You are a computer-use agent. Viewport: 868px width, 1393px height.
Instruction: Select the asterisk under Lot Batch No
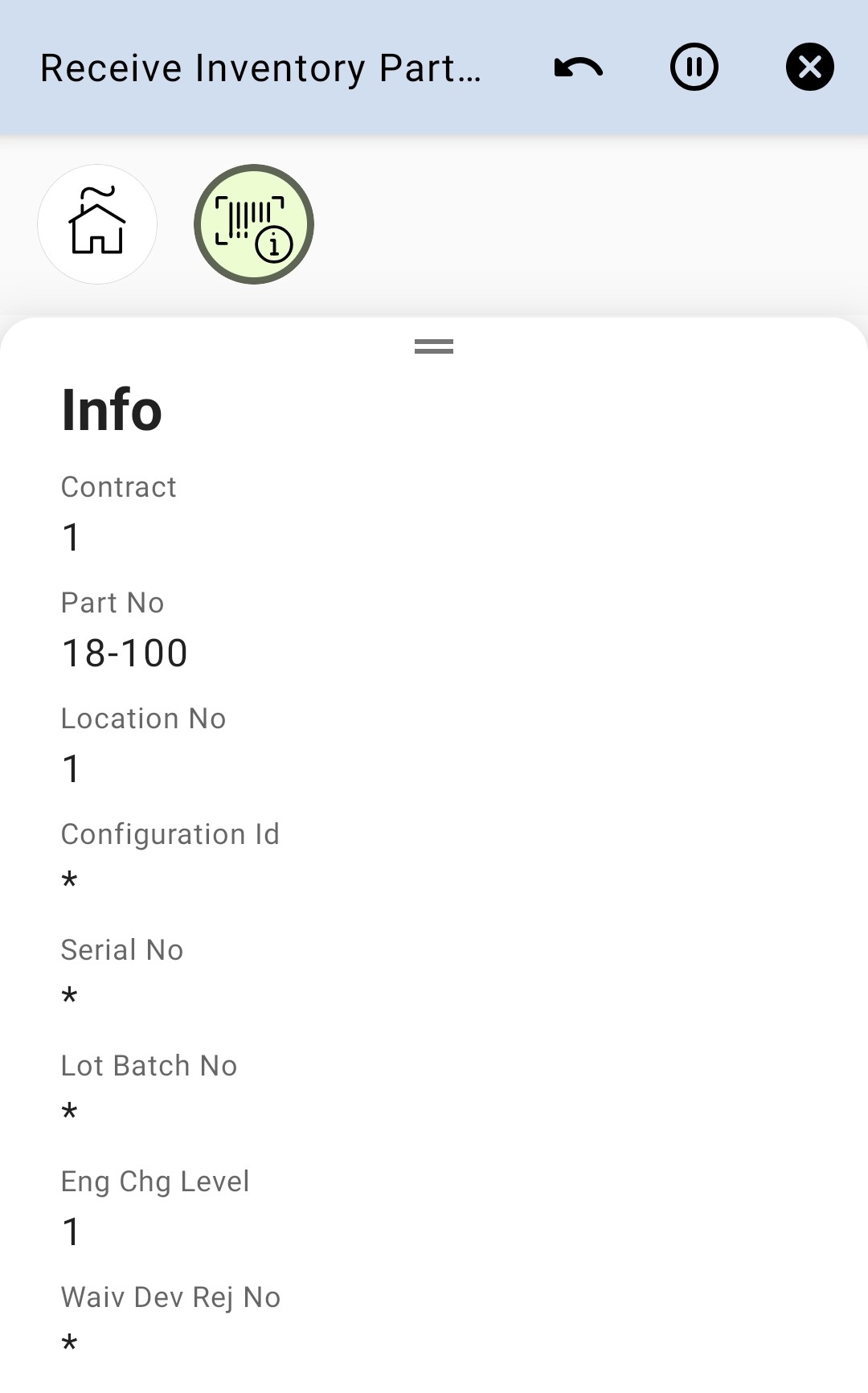point(70,1112)
